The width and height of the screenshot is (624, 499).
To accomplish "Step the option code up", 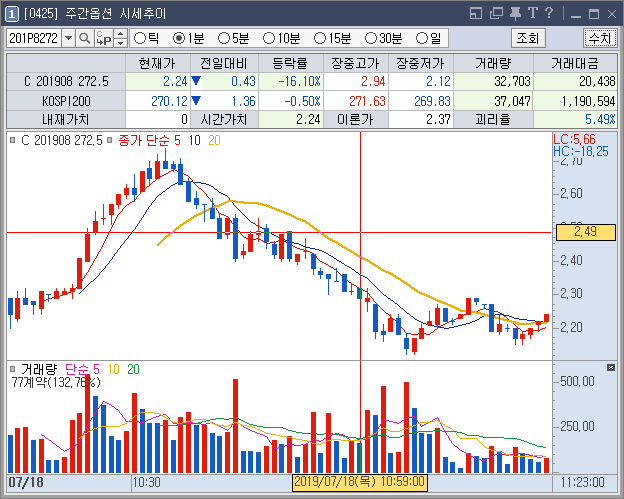I will click(x=121, y=34).
